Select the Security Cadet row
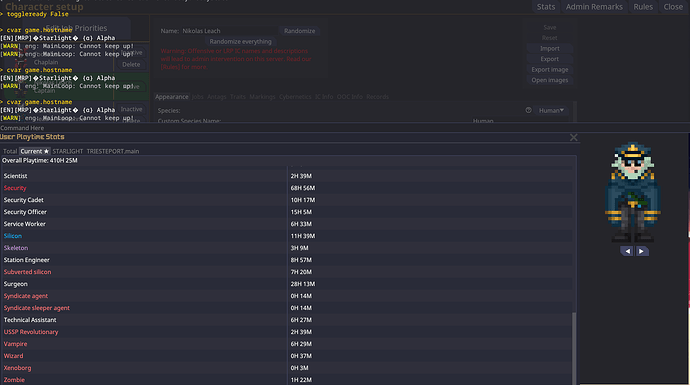Viewport: 690px width, 385px height. [287, 200]
